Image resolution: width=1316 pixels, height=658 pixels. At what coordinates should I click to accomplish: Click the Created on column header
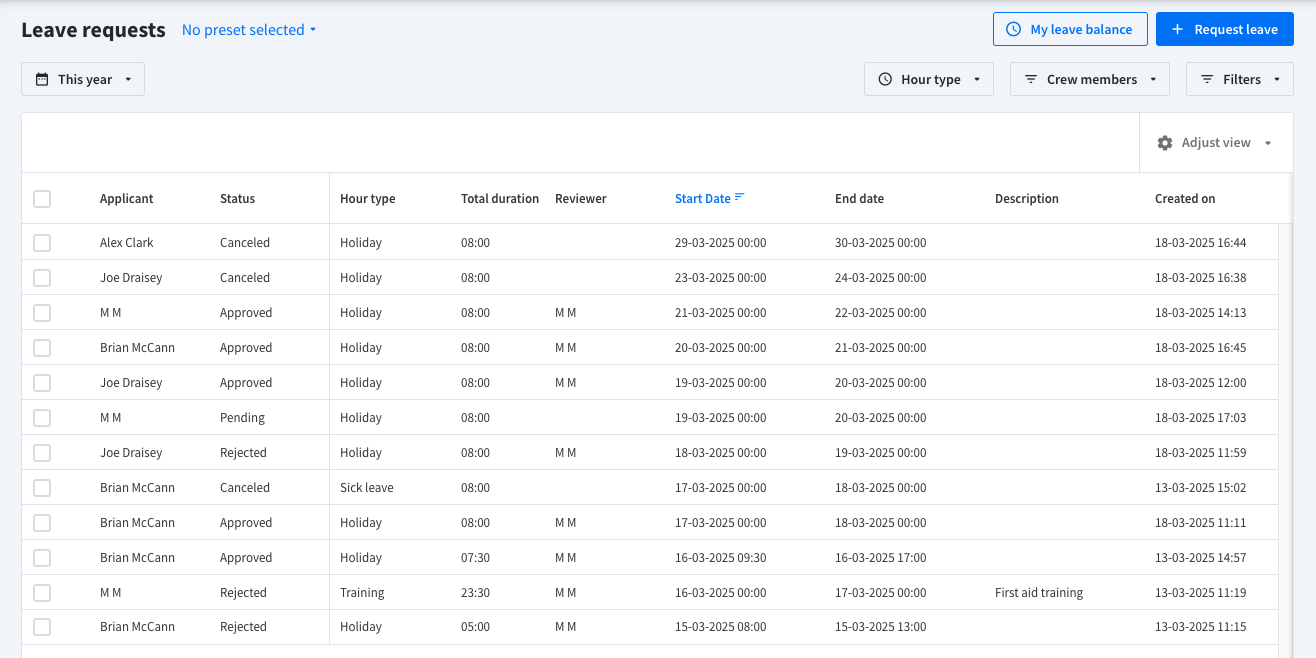(x=1185, y=199)
